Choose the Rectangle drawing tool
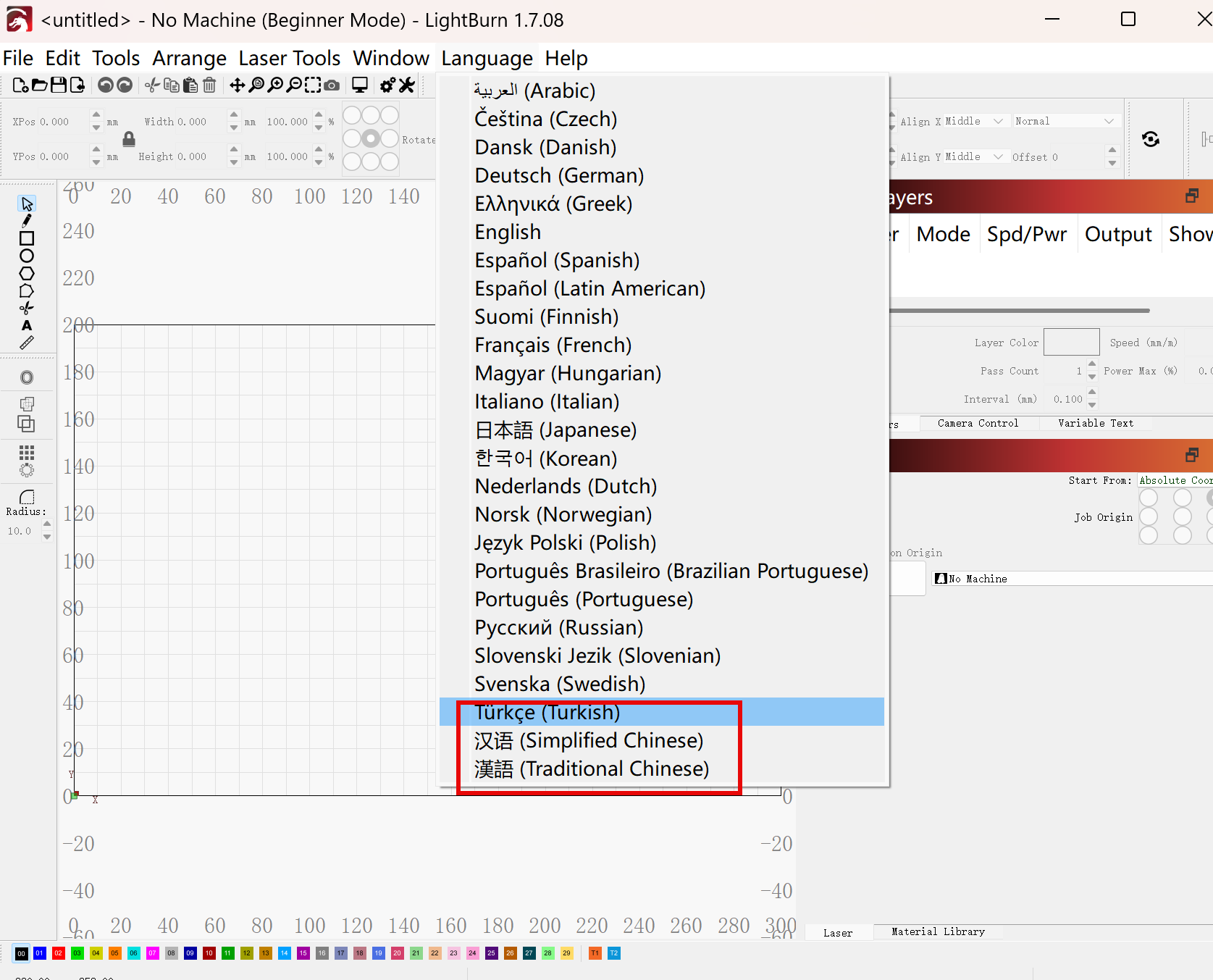 click(27, 238)
